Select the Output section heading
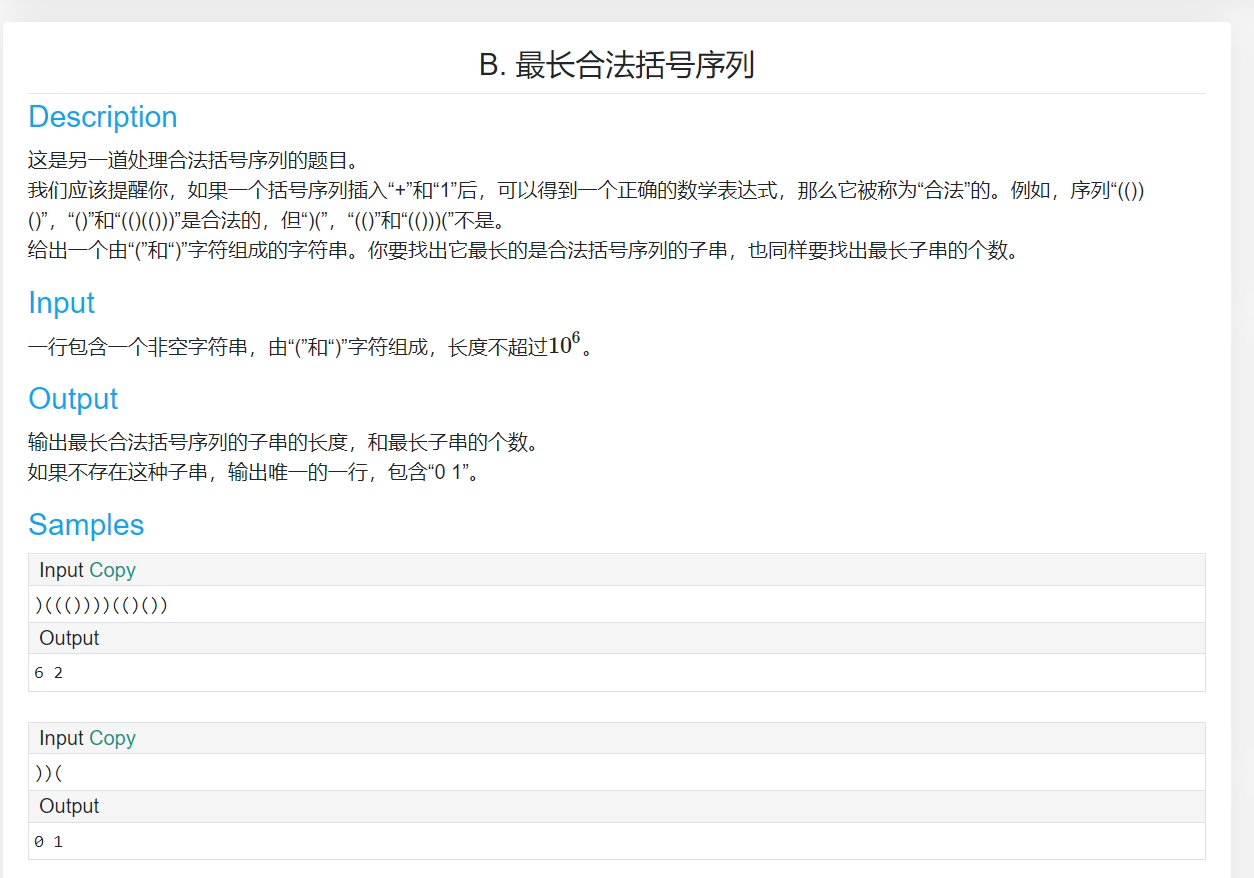This screenshot has height=878, width=1254. [72, 399]
